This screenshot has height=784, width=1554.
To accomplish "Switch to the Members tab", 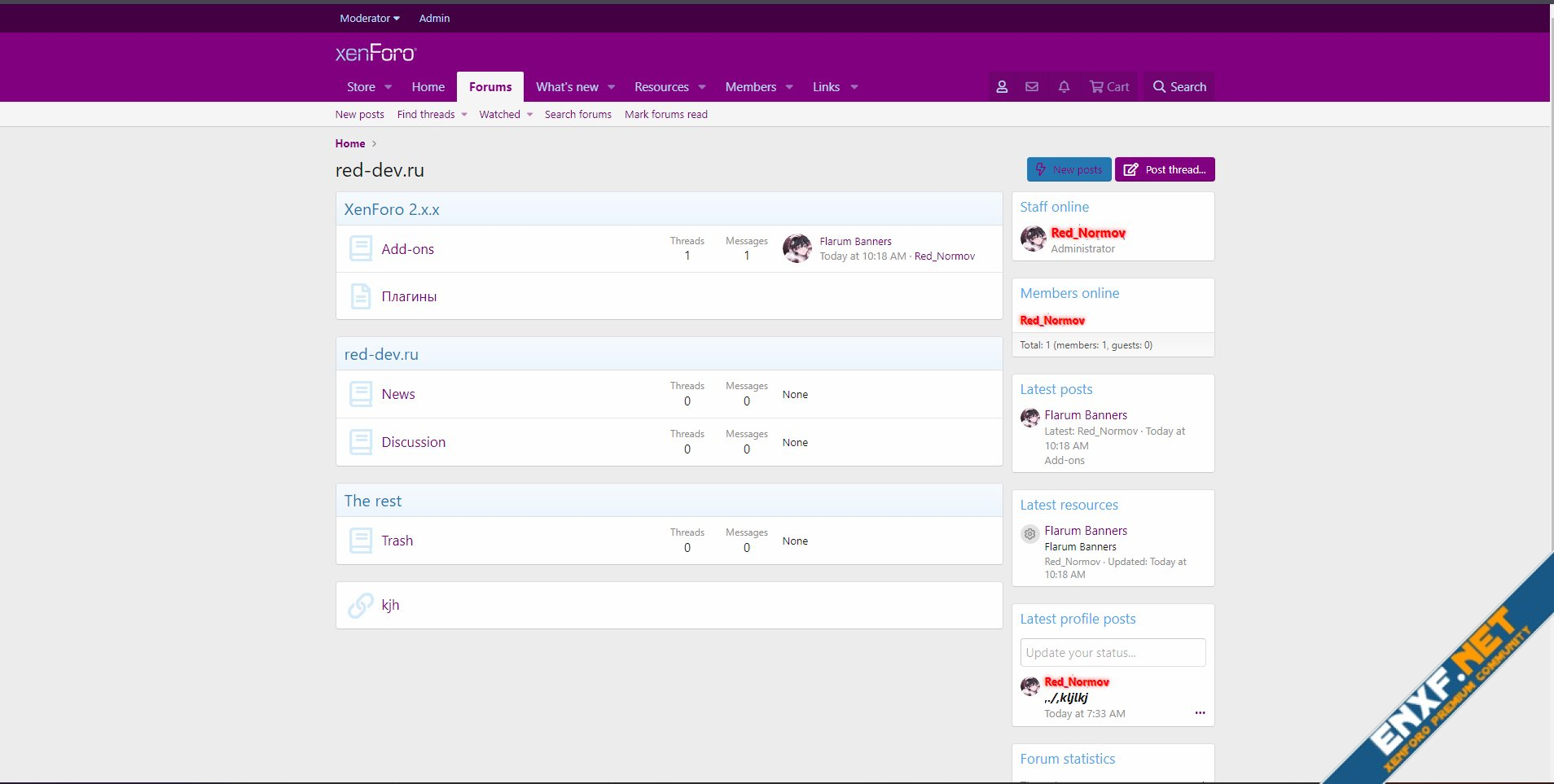I will (750, 87).
